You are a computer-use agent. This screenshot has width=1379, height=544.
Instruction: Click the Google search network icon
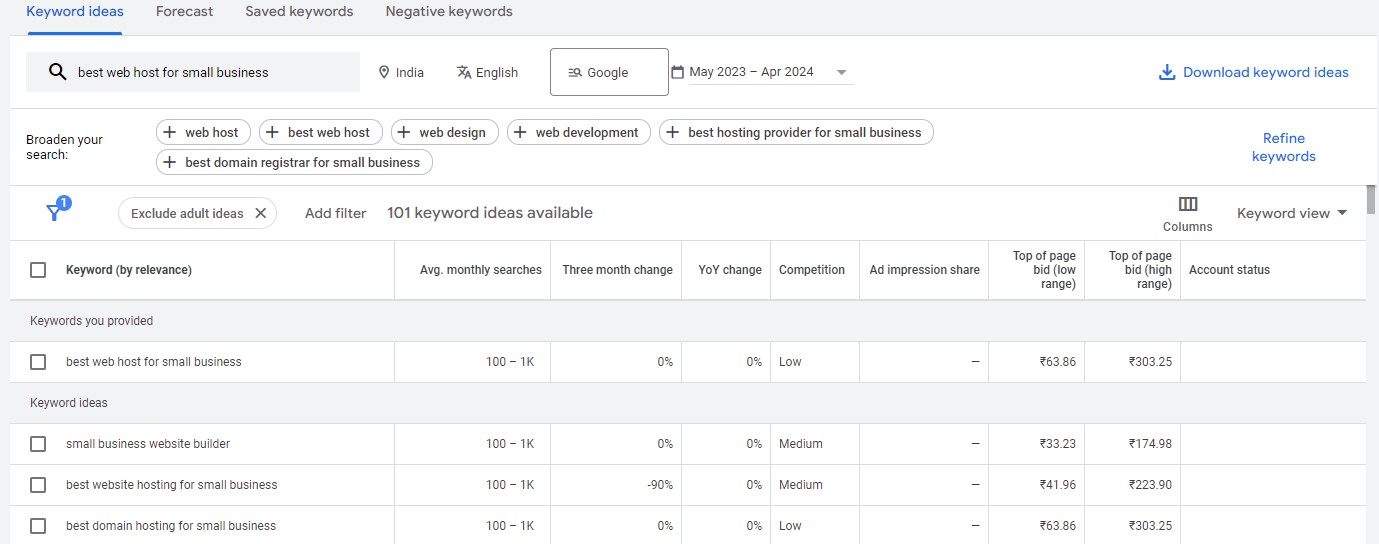point(575,72)
